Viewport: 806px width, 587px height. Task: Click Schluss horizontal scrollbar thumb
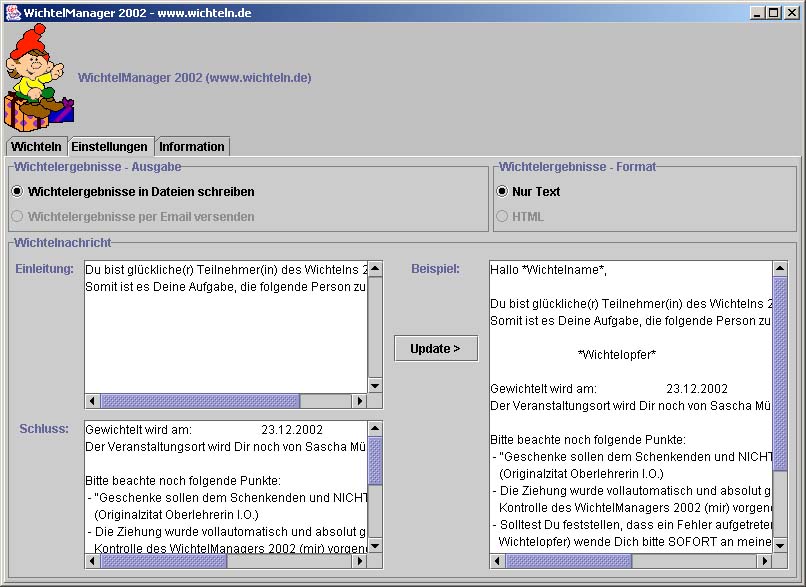tap(163, 561)
